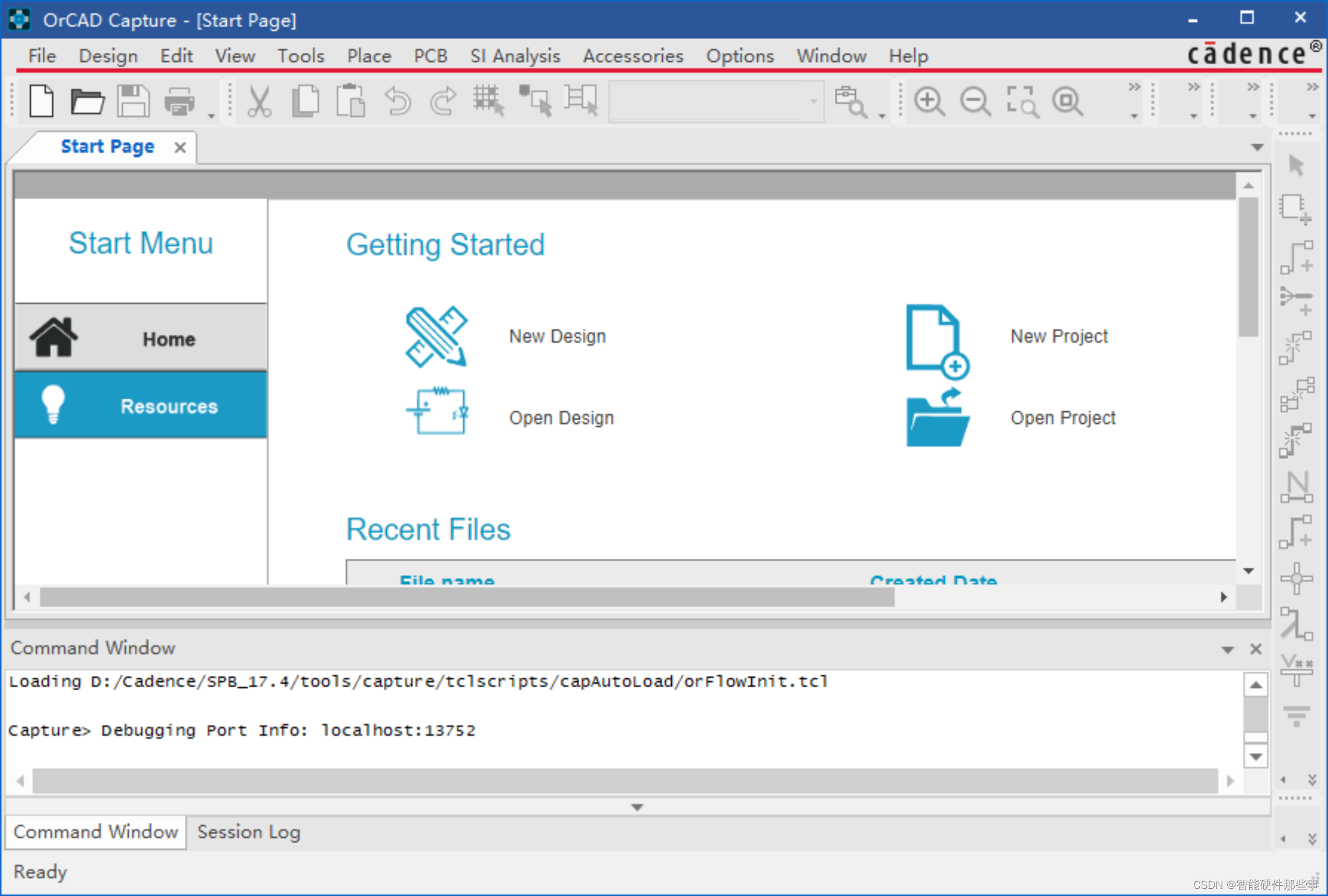Click the Open folder toolbar icon
The height and width of the screenshot is (896, 1328).
pos(87,101)
